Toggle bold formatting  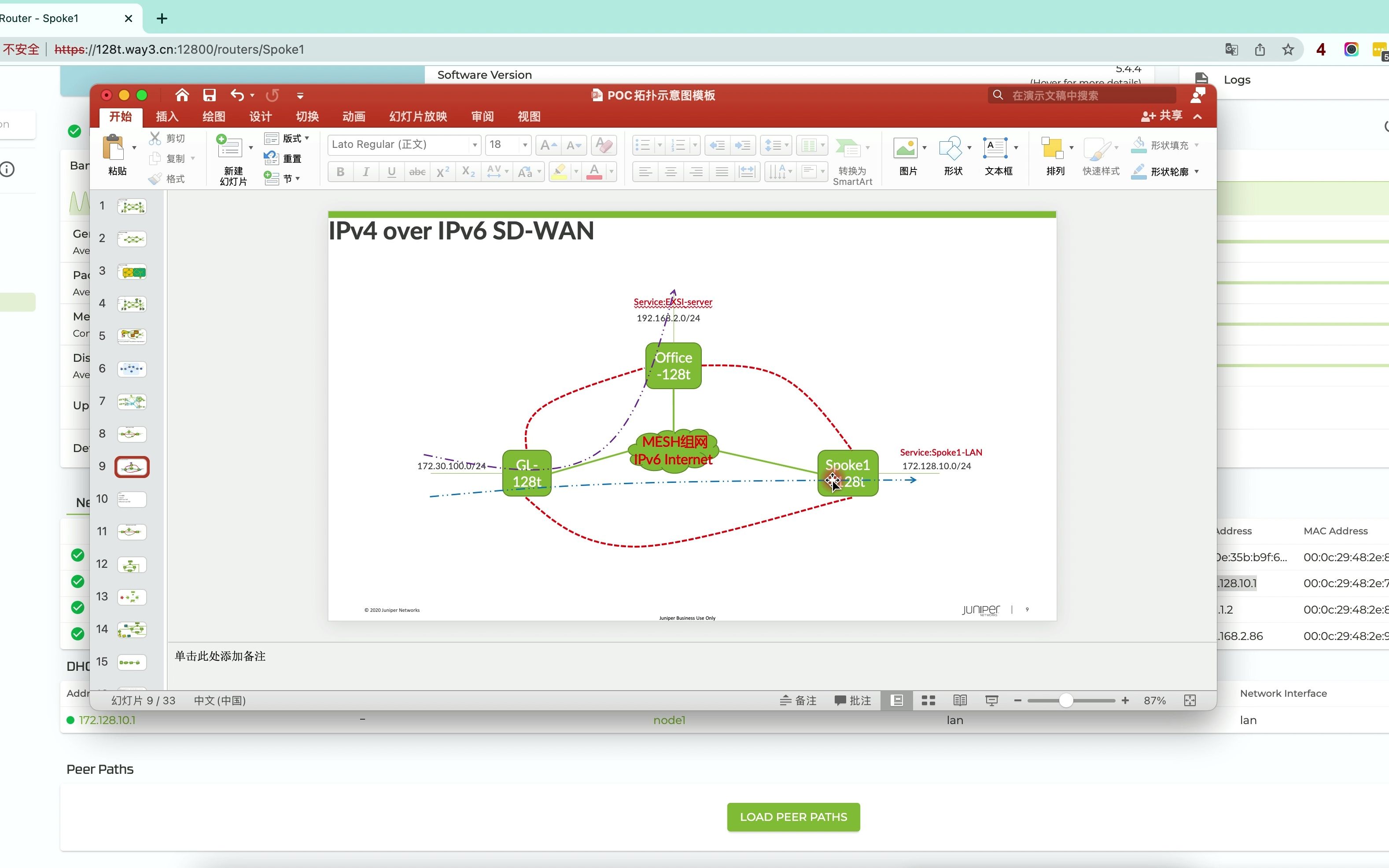(x=340, y=171)
